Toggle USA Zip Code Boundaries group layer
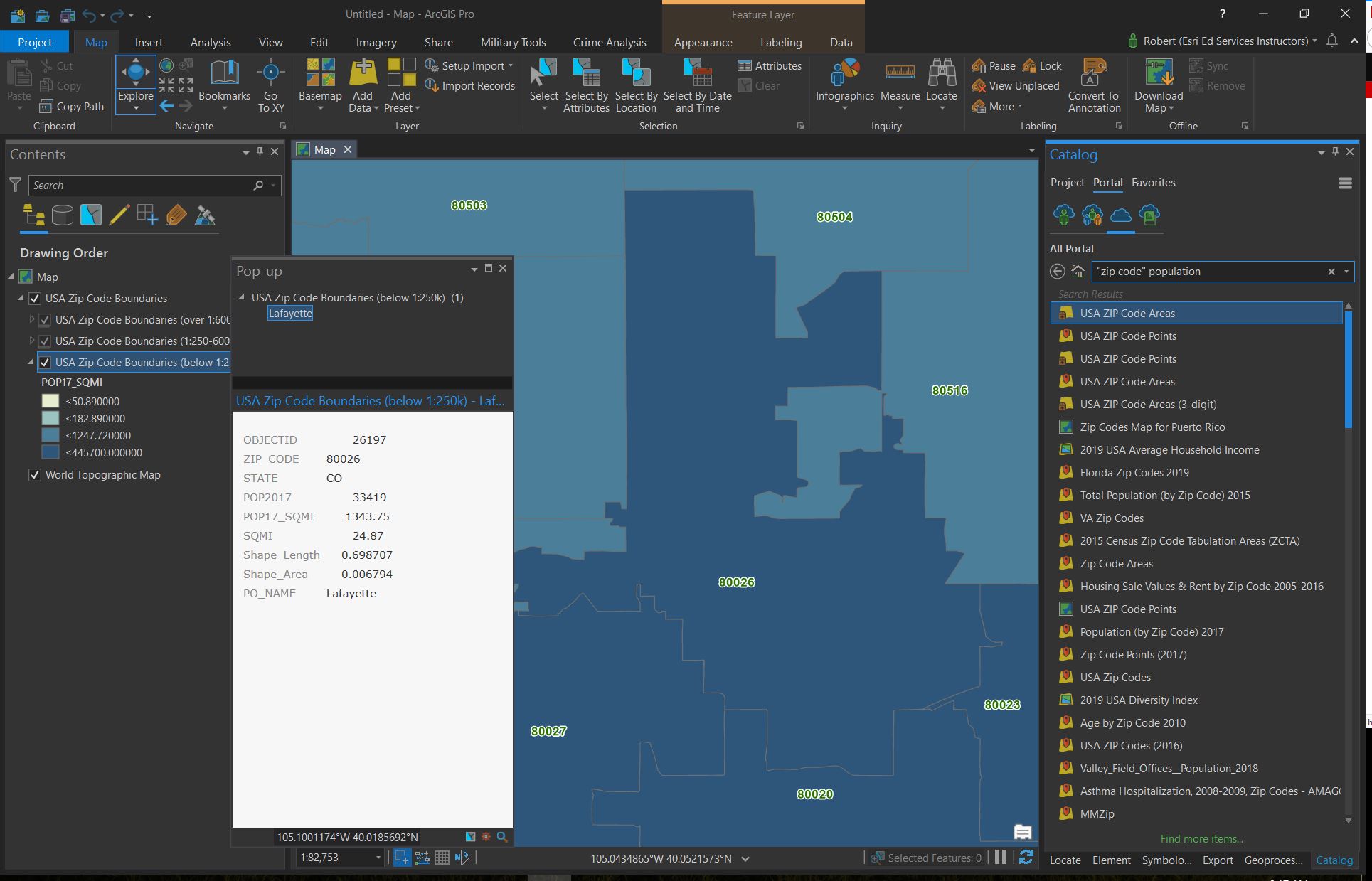Image resolution: width=1372 pixels, height=881 pixels. (35, 299)
